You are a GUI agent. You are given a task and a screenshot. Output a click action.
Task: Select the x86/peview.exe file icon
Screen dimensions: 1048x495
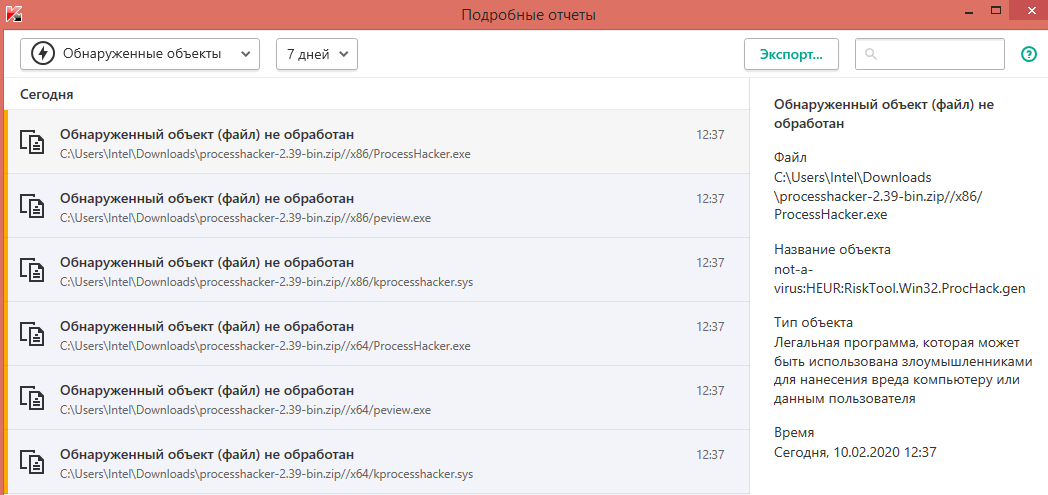click(33, 206)
